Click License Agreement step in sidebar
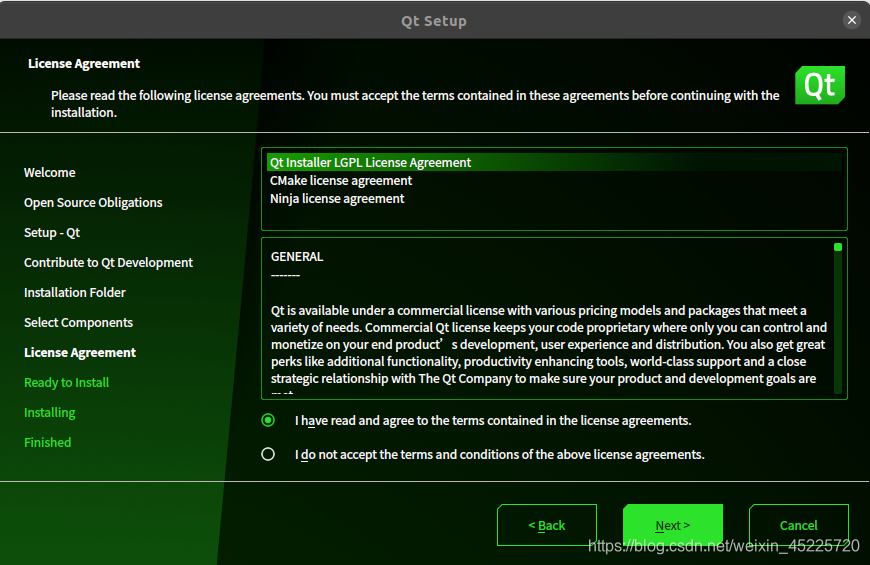Image resolution: width=870 pixels, height=565 pixels. pyautogui.click(x=80, y=352)
